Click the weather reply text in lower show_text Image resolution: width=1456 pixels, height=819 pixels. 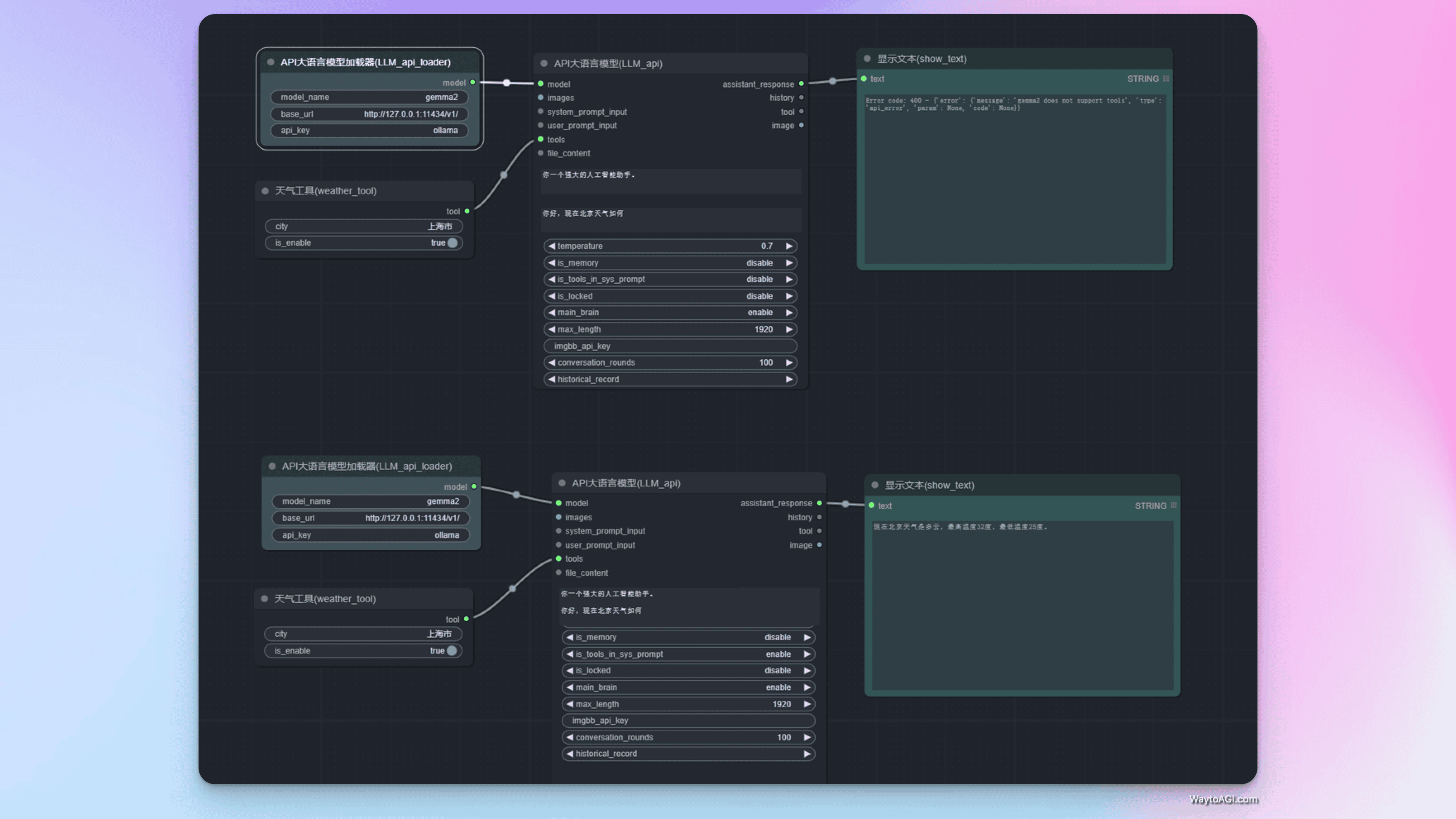click(960, 527)
